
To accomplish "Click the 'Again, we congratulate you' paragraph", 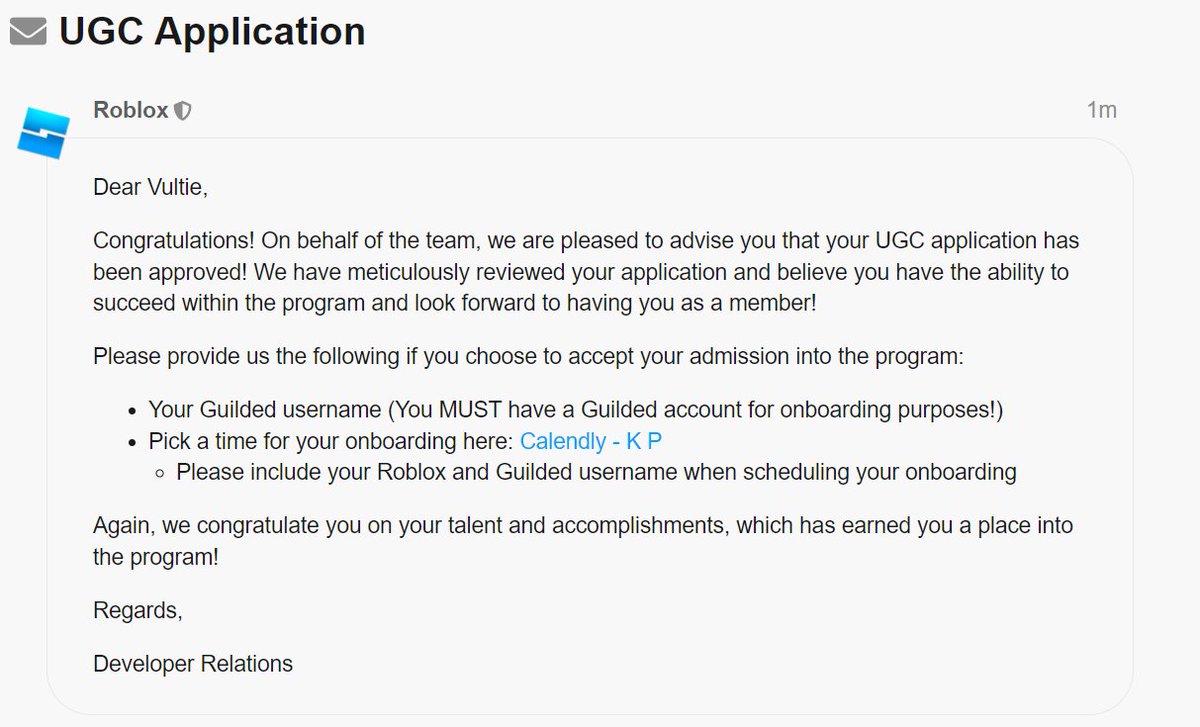I will [583, 541].
